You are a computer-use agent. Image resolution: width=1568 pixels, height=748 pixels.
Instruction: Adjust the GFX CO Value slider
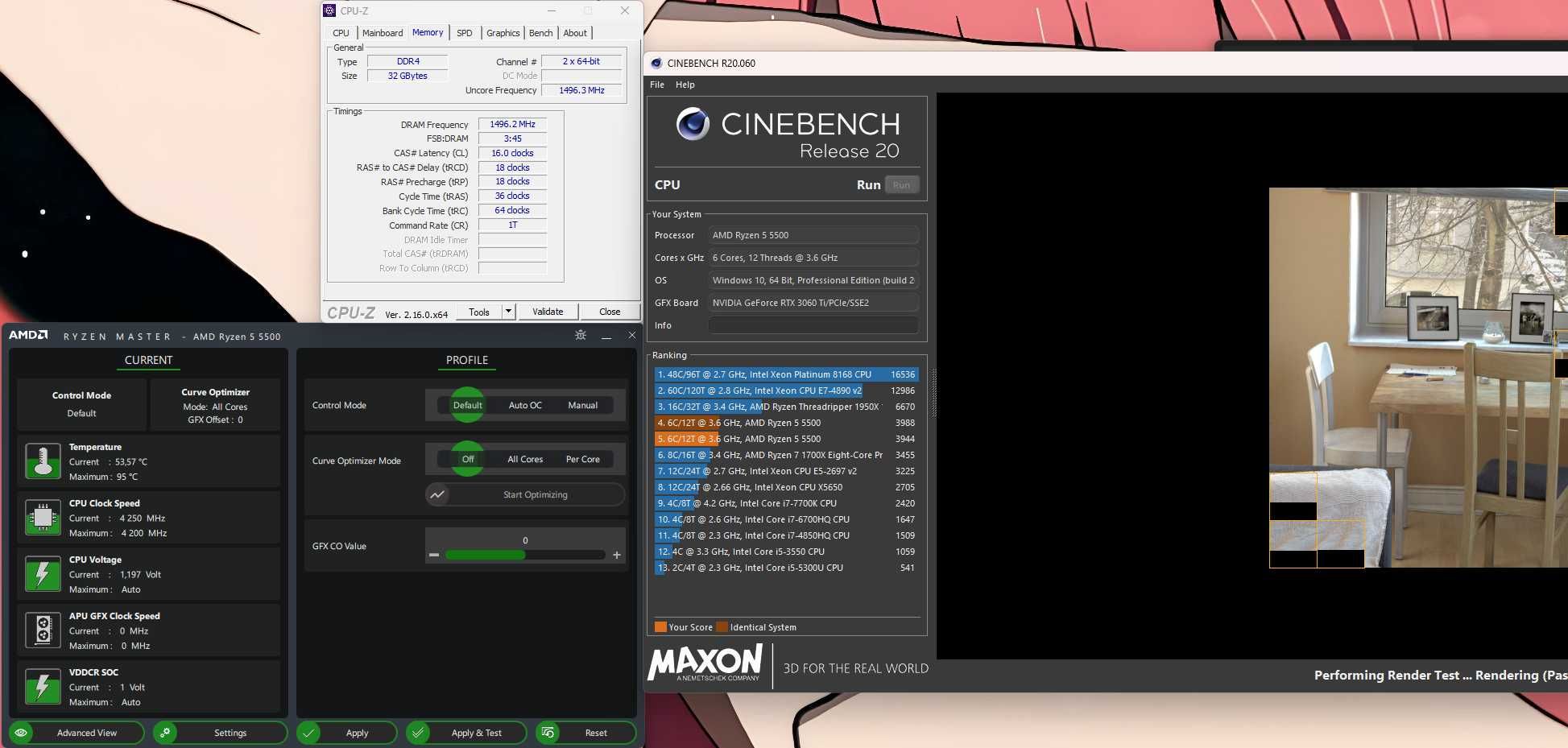pos(525,555)
